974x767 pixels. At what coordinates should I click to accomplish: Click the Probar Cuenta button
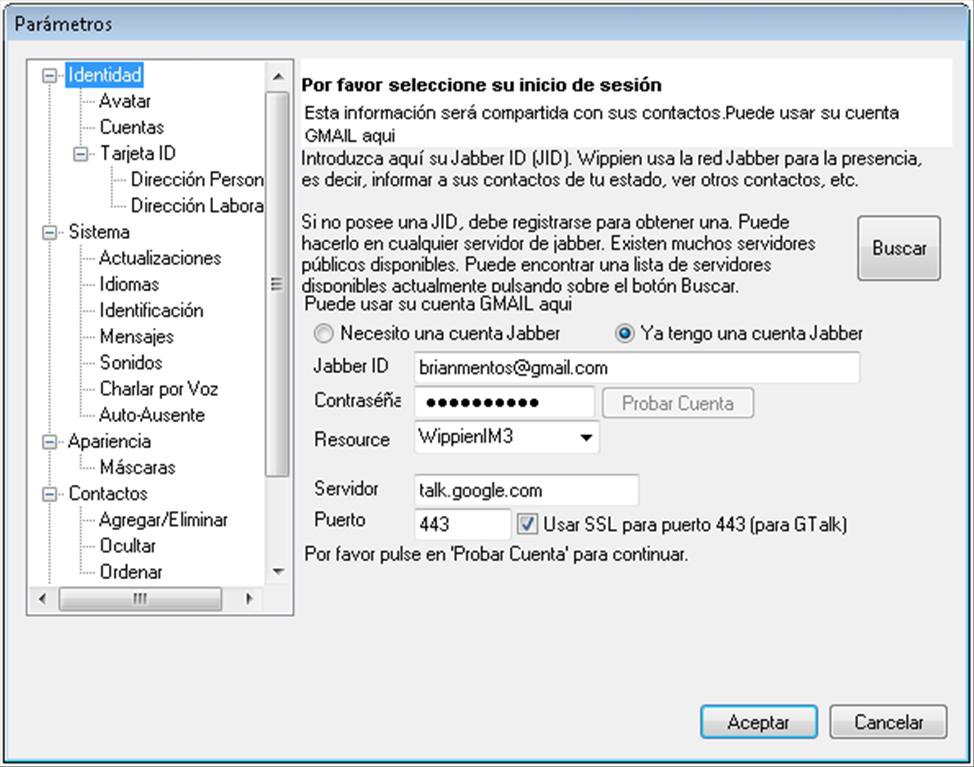point(678,404)
